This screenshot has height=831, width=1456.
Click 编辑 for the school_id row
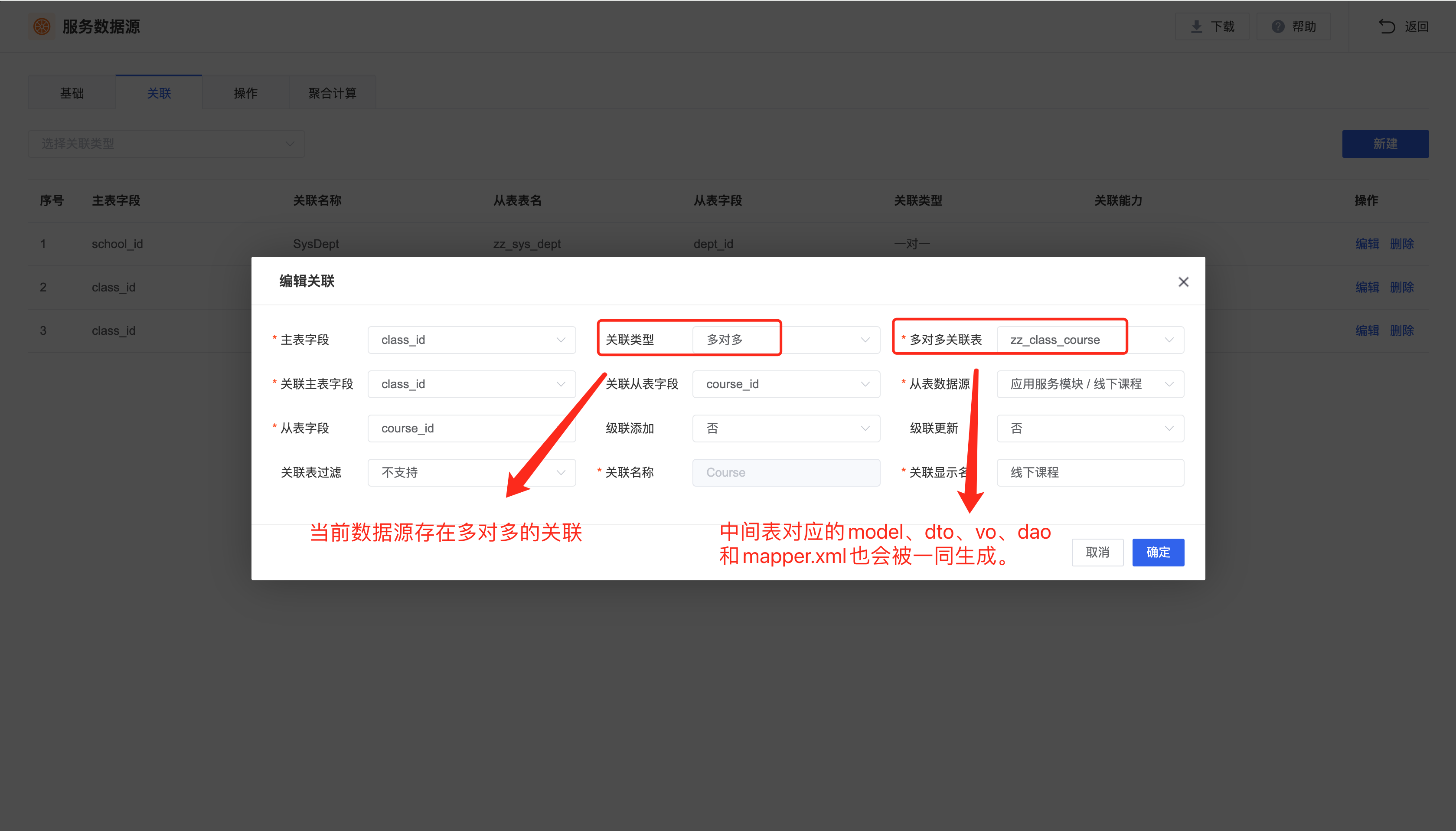1367,244
